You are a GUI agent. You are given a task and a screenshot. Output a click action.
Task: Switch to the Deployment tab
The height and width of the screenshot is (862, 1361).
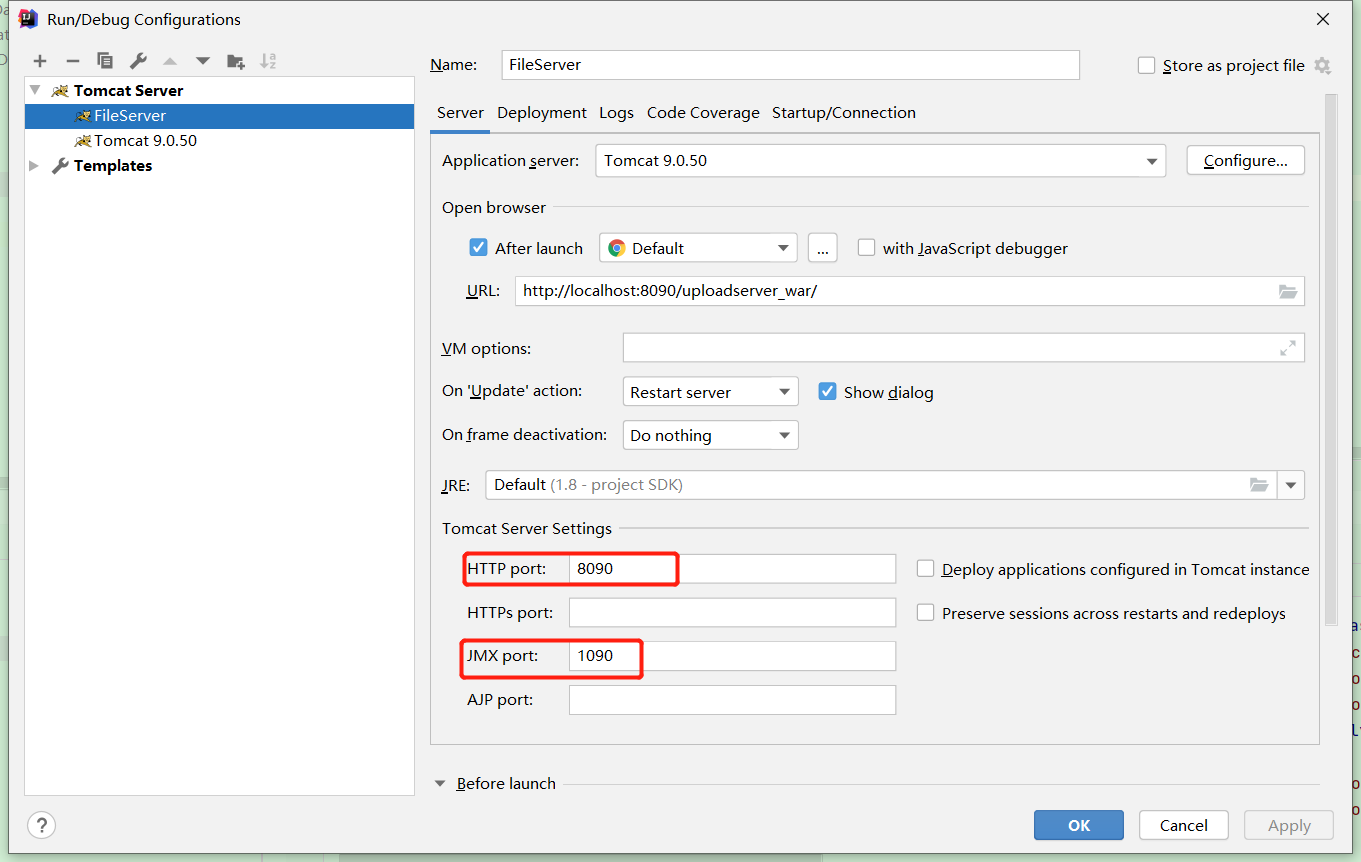coord(542,113)
